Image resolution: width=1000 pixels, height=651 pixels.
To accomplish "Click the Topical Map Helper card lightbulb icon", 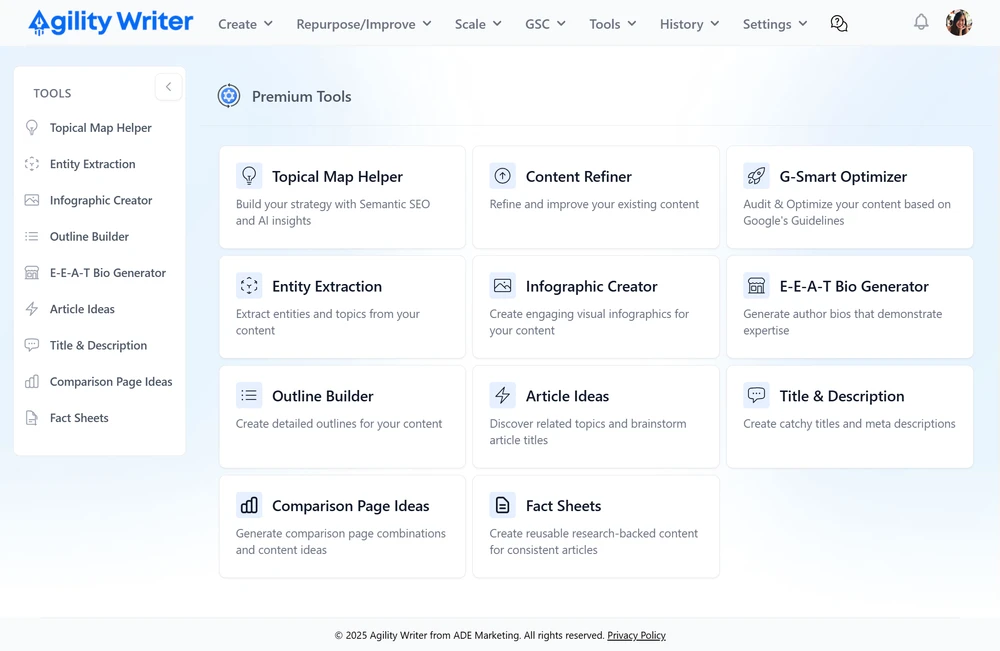I will tap(249, 175).
